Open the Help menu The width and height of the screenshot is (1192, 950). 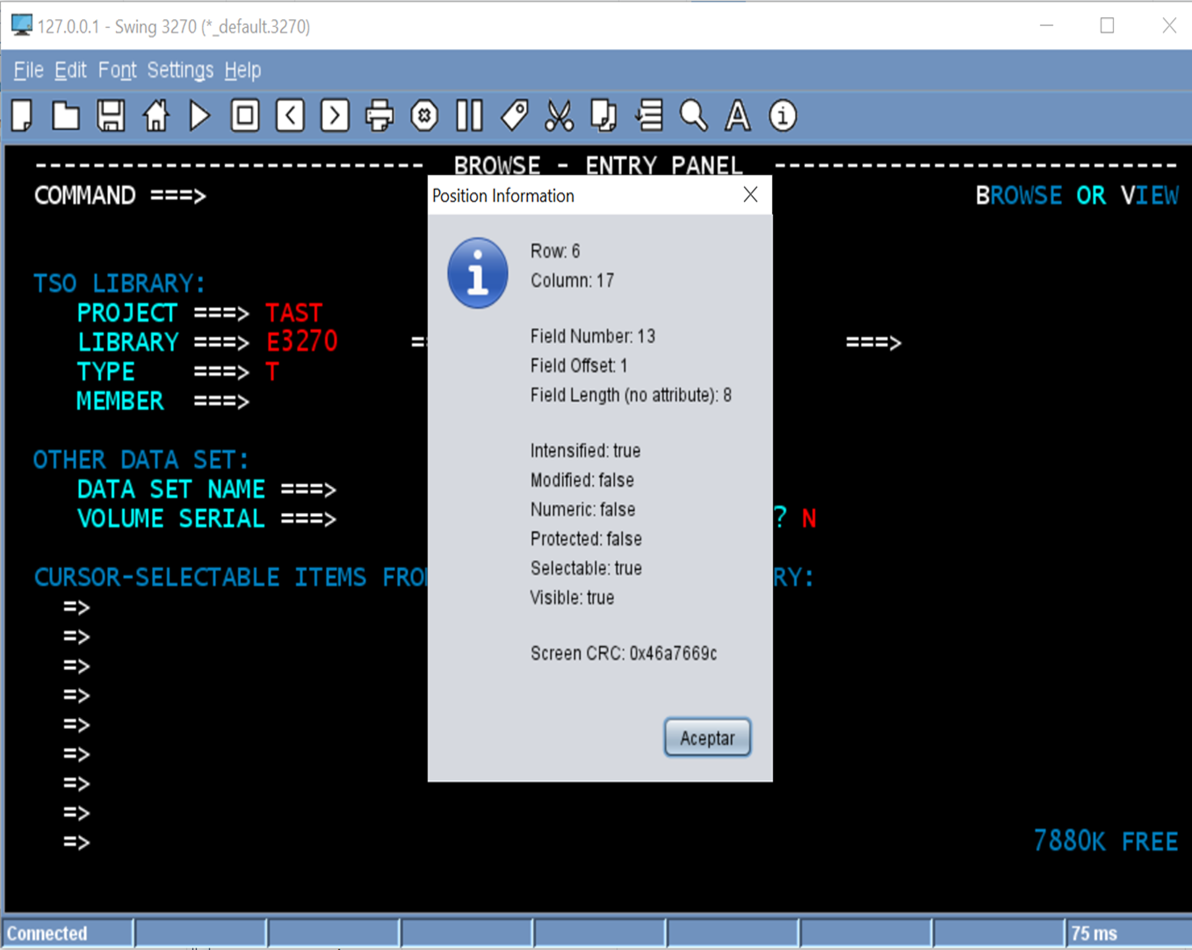(x=242, y=70)
